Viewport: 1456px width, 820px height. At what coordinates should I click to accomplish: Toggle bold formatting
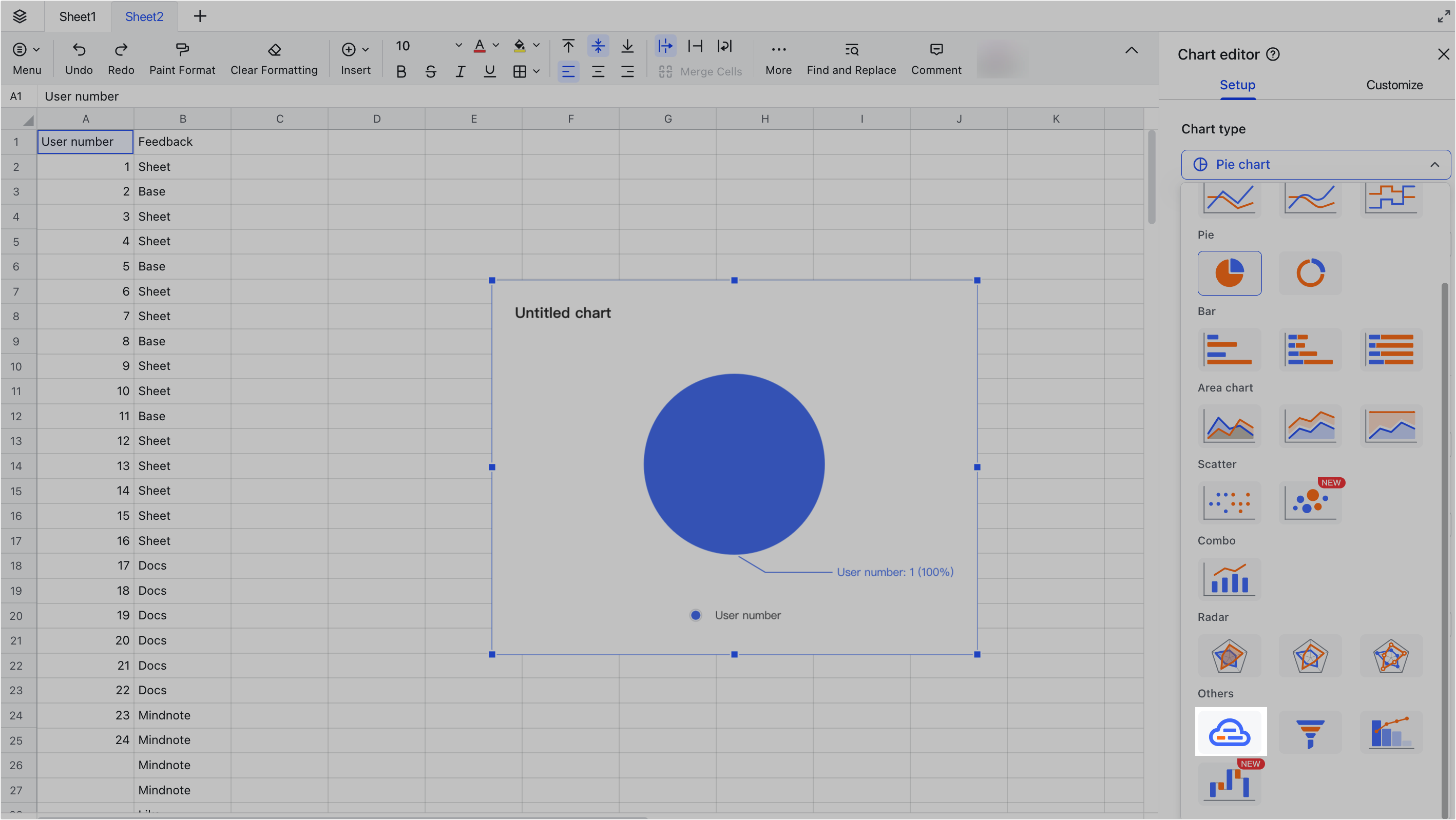click(x=401, y=71)
